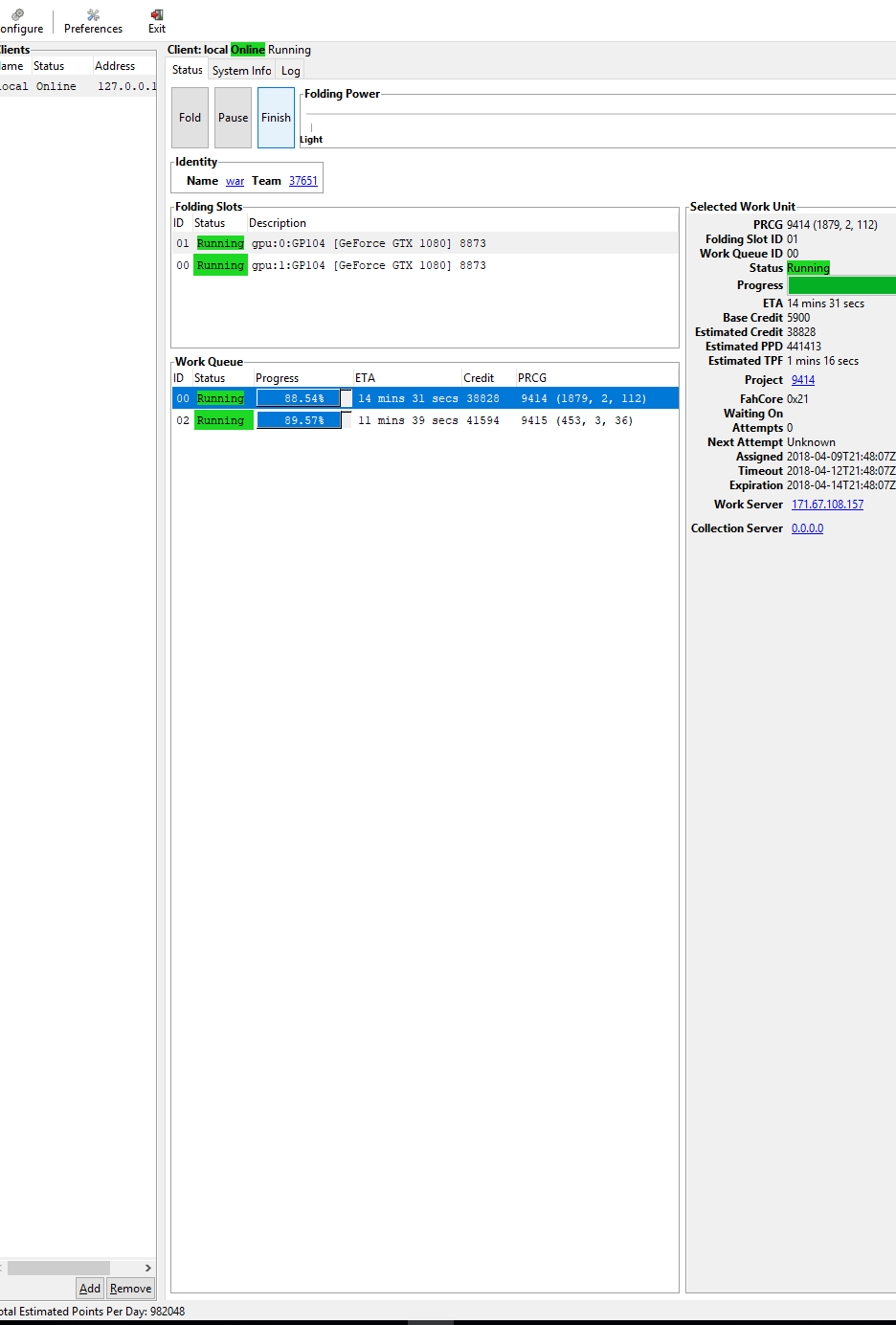Open team link 37651

point(303,181)
